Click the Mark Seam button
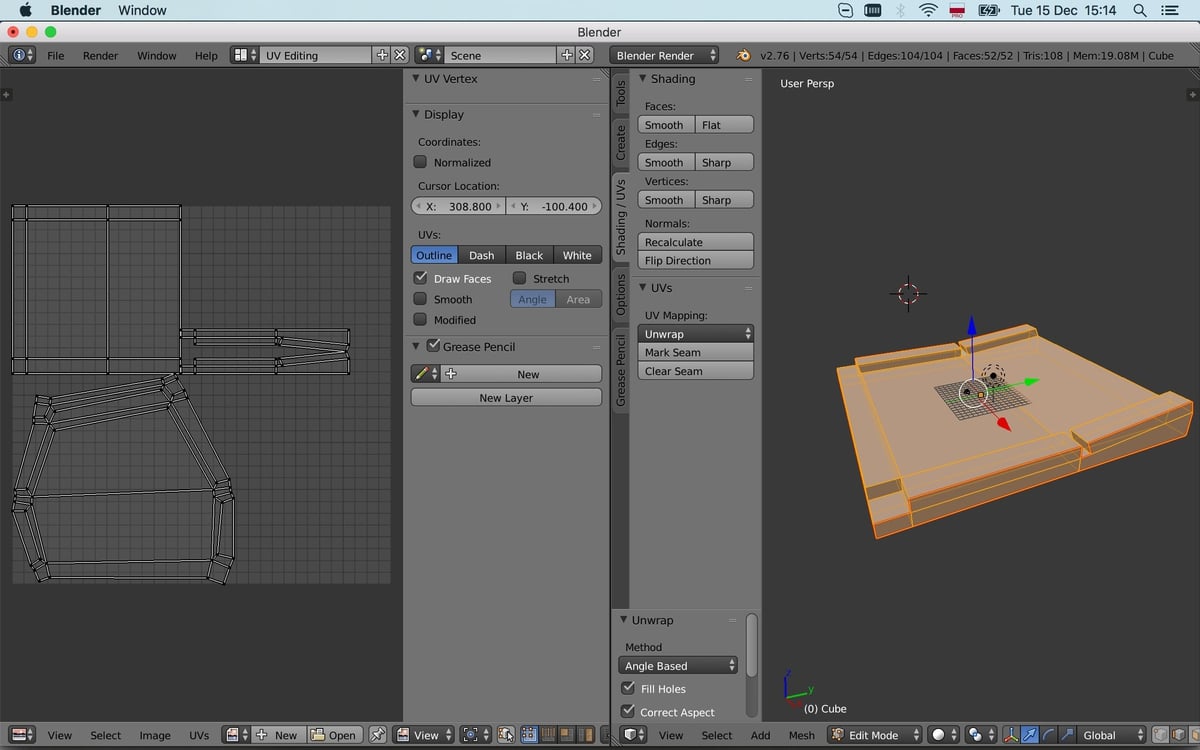The width and height of the screenshot is (1200, 750). (695, 352)
